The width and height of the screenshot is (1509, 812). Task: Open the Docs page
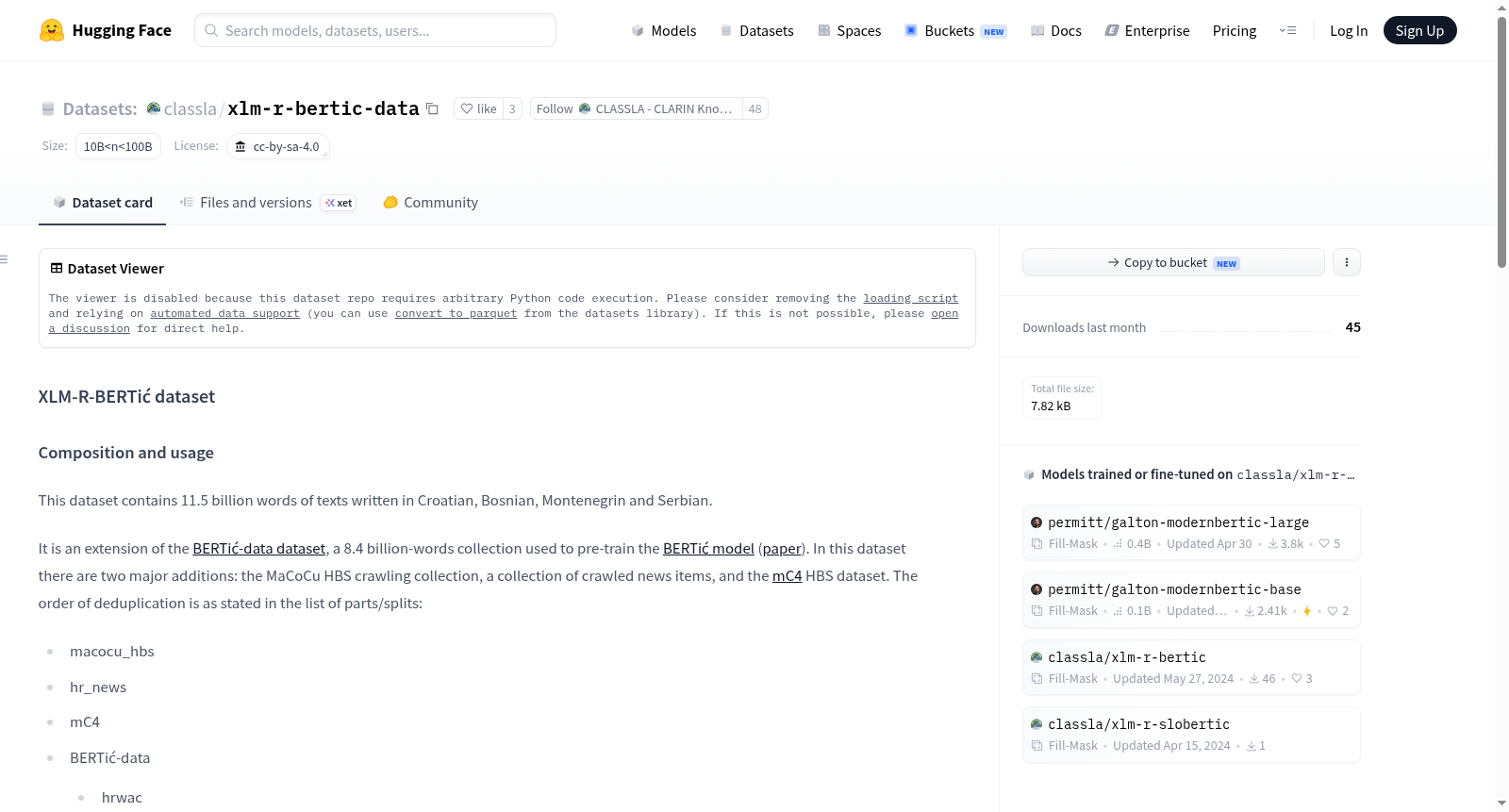(x=1056, y=30)
